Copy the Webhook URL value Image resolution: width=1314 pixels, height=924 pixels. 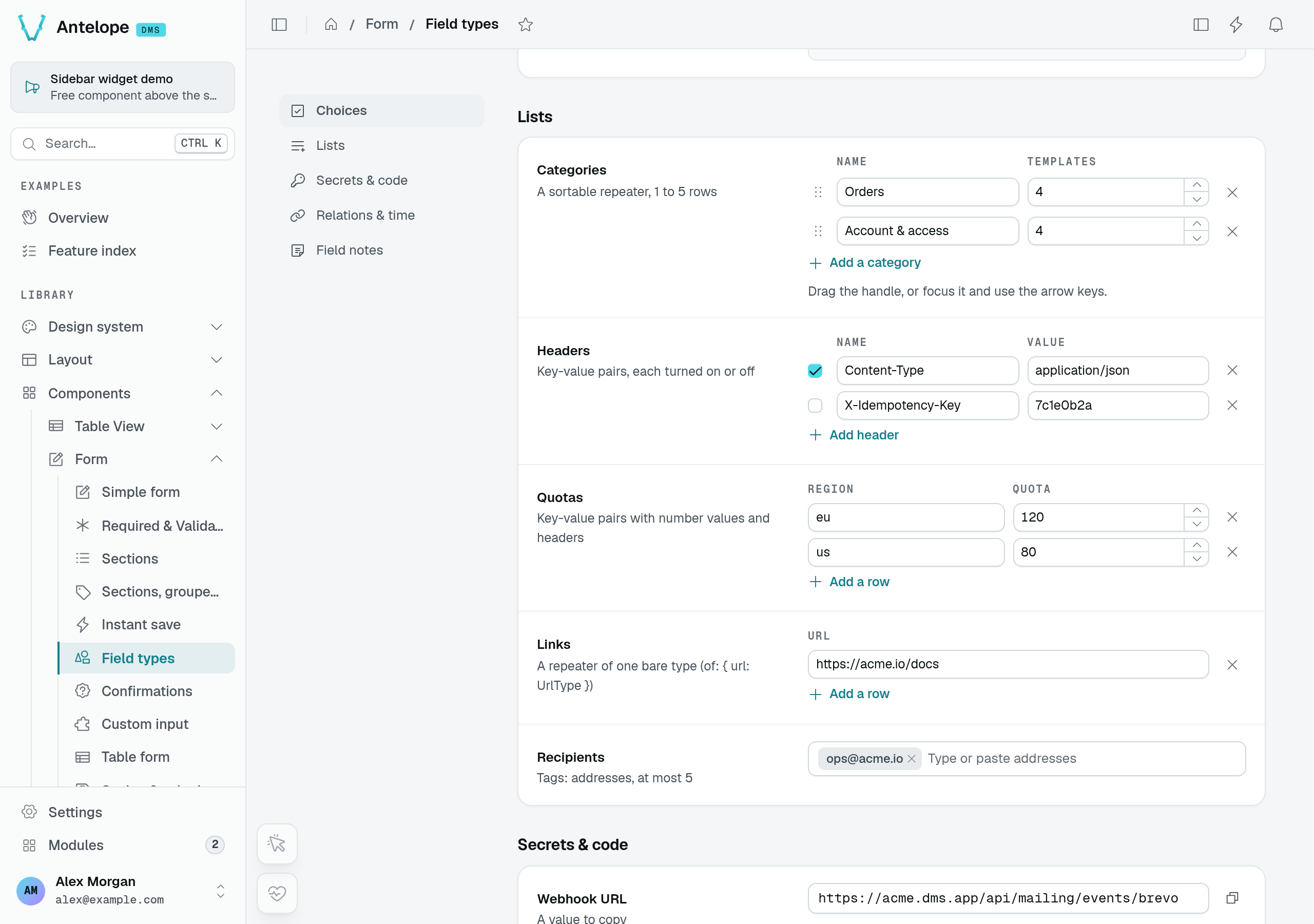tap(1232, 898)
